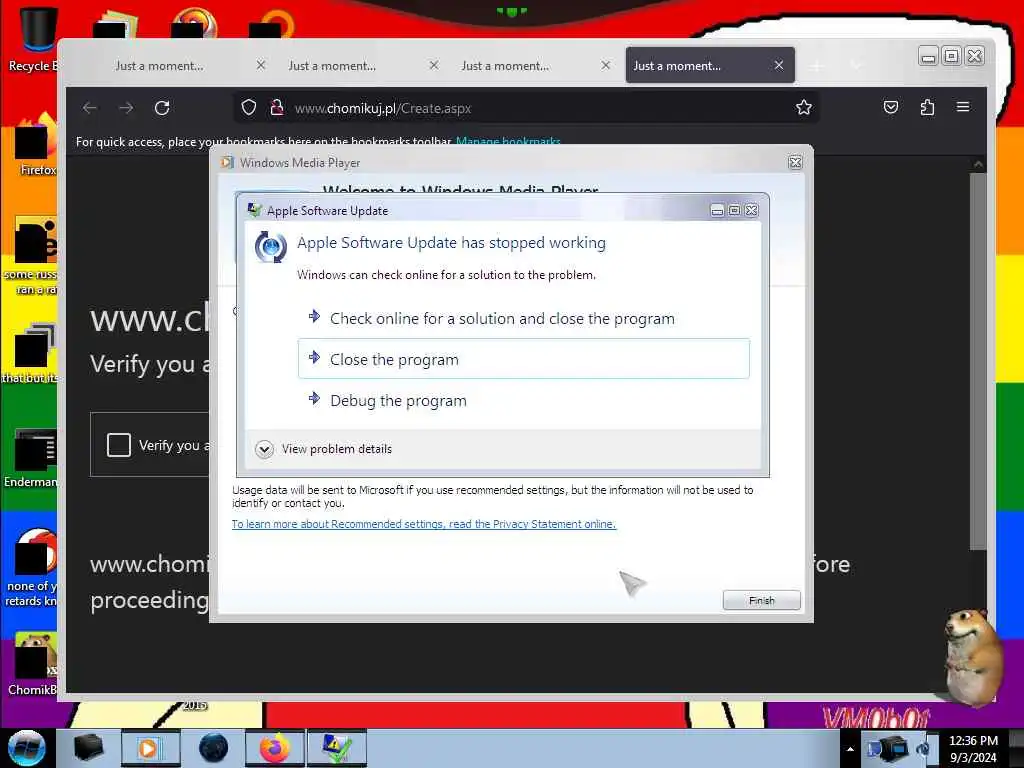Open the black box taskbar icon
1024x768 pixels.
tap(88, 748)
